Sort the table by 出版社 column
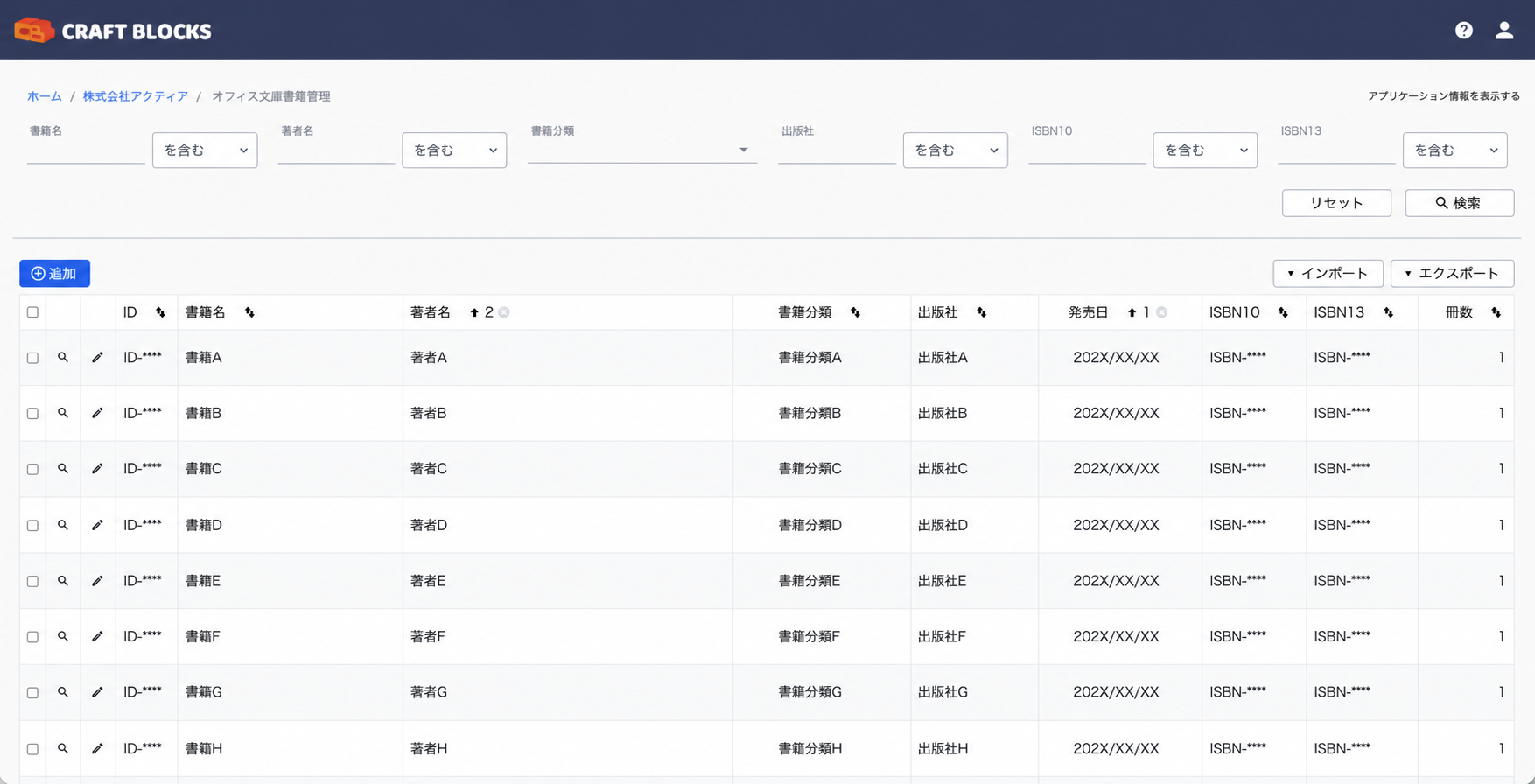This screenshot has height=784, width=1535. point(981,312)
